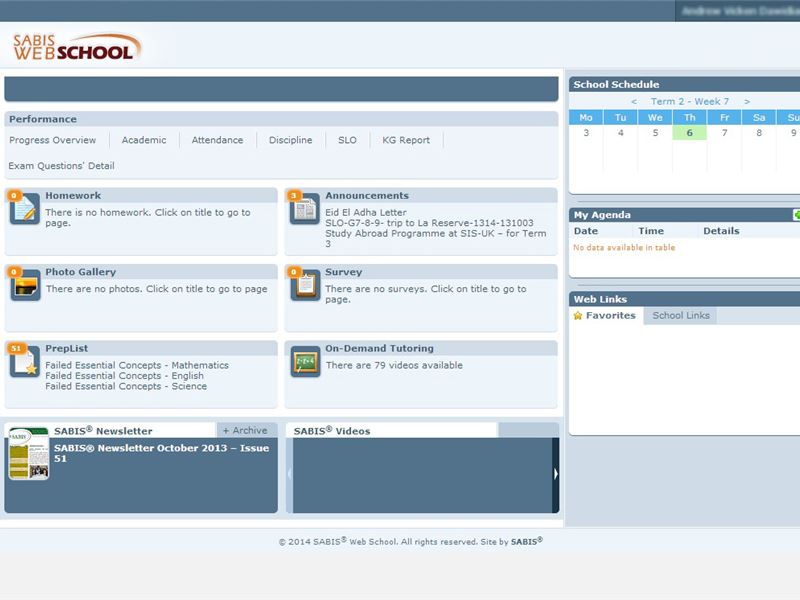
Task: Select the Favorites web links tab
Action: (606, 316)
